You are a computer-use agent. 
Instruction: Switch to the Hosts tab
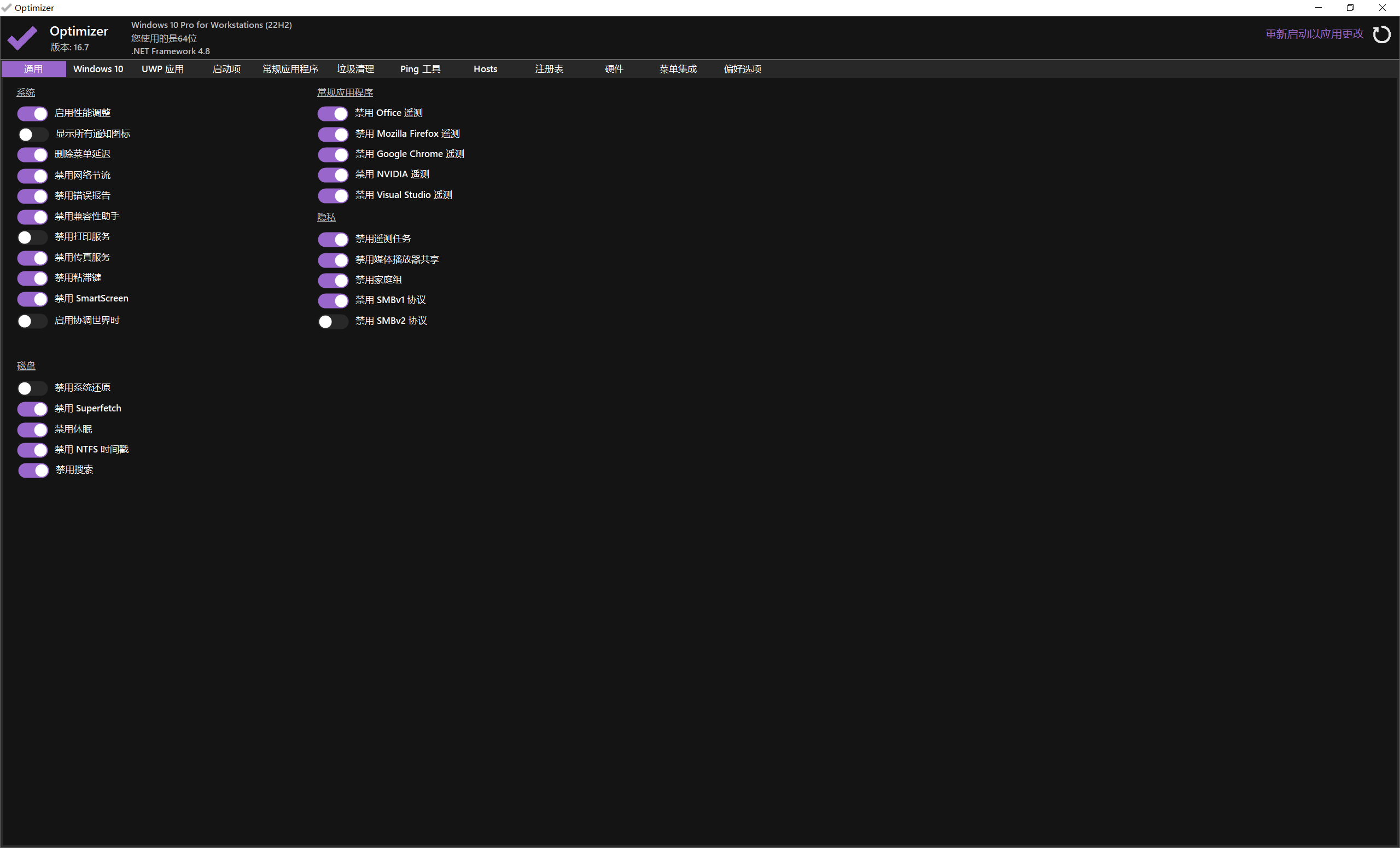click(485, 69)
